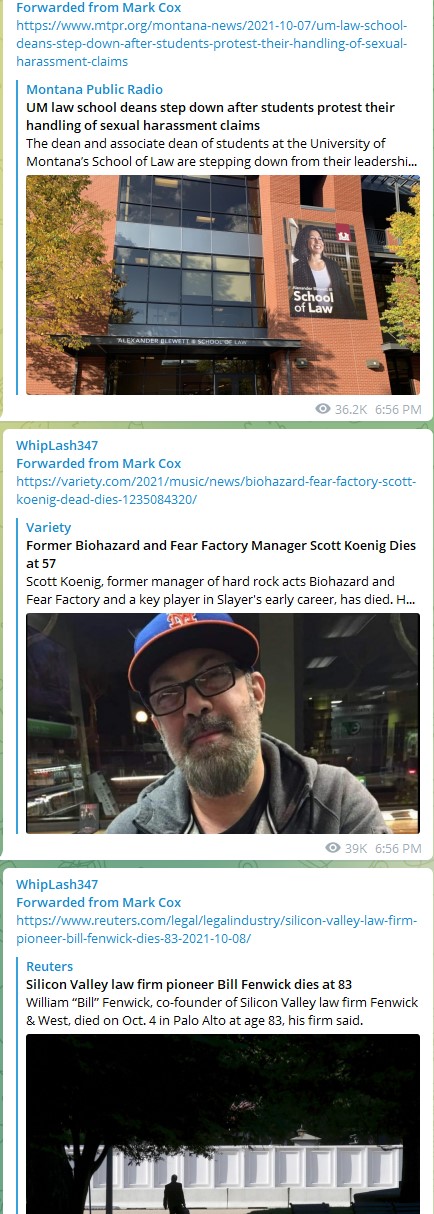Click the Reuters source name
The height and width of the screenshot is (1214, 434).
pos(49,967)
